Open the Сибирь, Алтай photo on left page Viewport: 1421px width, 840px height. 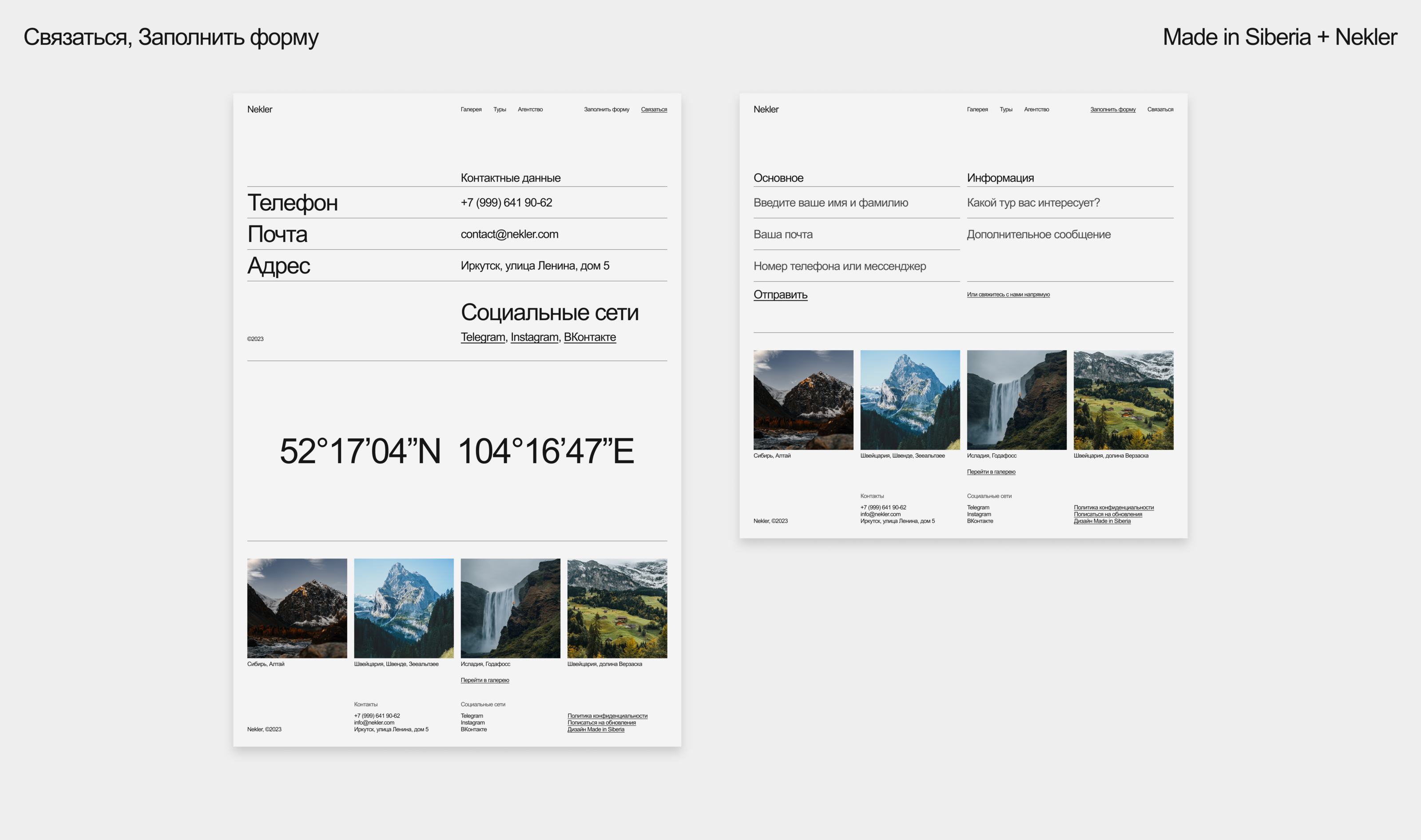point(297,608)
